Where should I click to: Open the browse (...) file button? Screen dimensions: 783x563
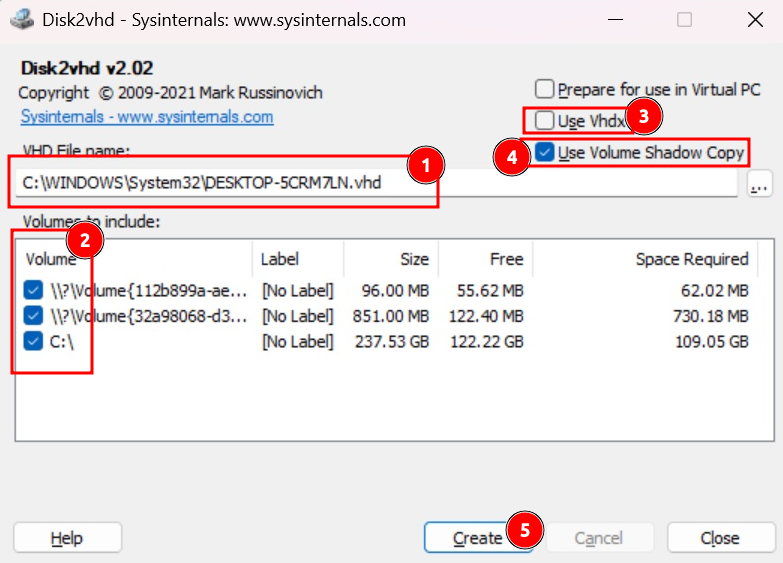759,183
